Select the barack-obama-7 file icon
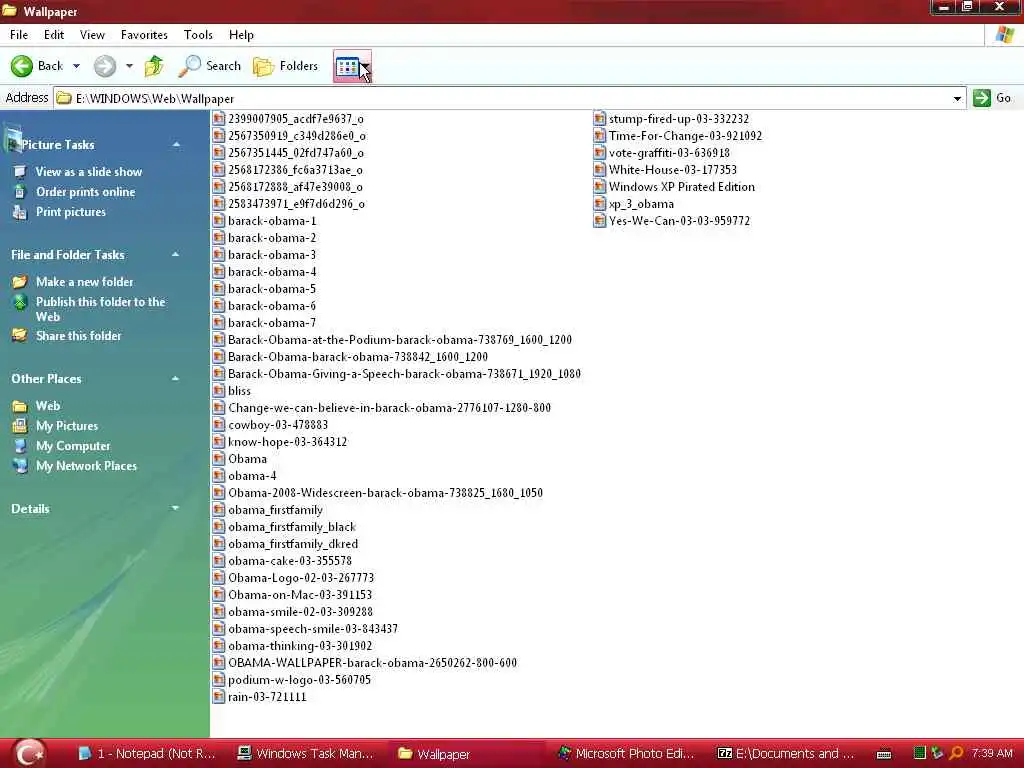The image size is (1024, 768). [219, 323]
